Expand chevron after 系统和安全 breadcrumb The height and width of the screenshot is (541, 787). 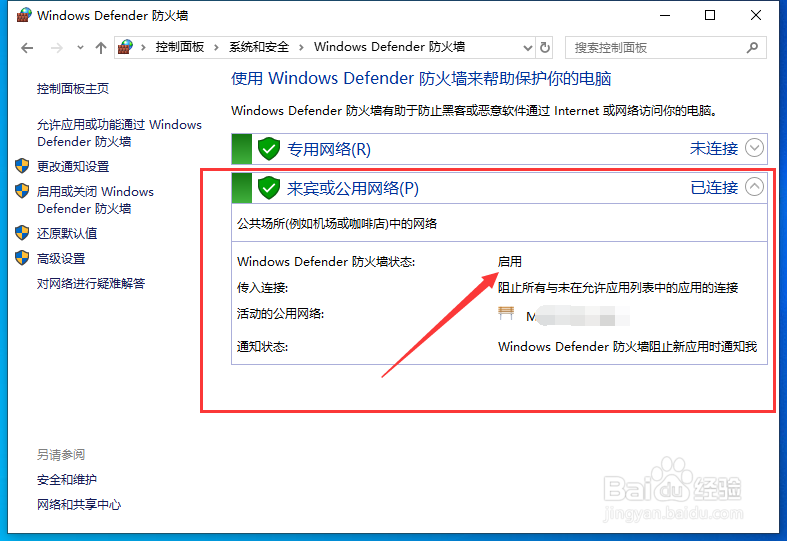[301, 48]
